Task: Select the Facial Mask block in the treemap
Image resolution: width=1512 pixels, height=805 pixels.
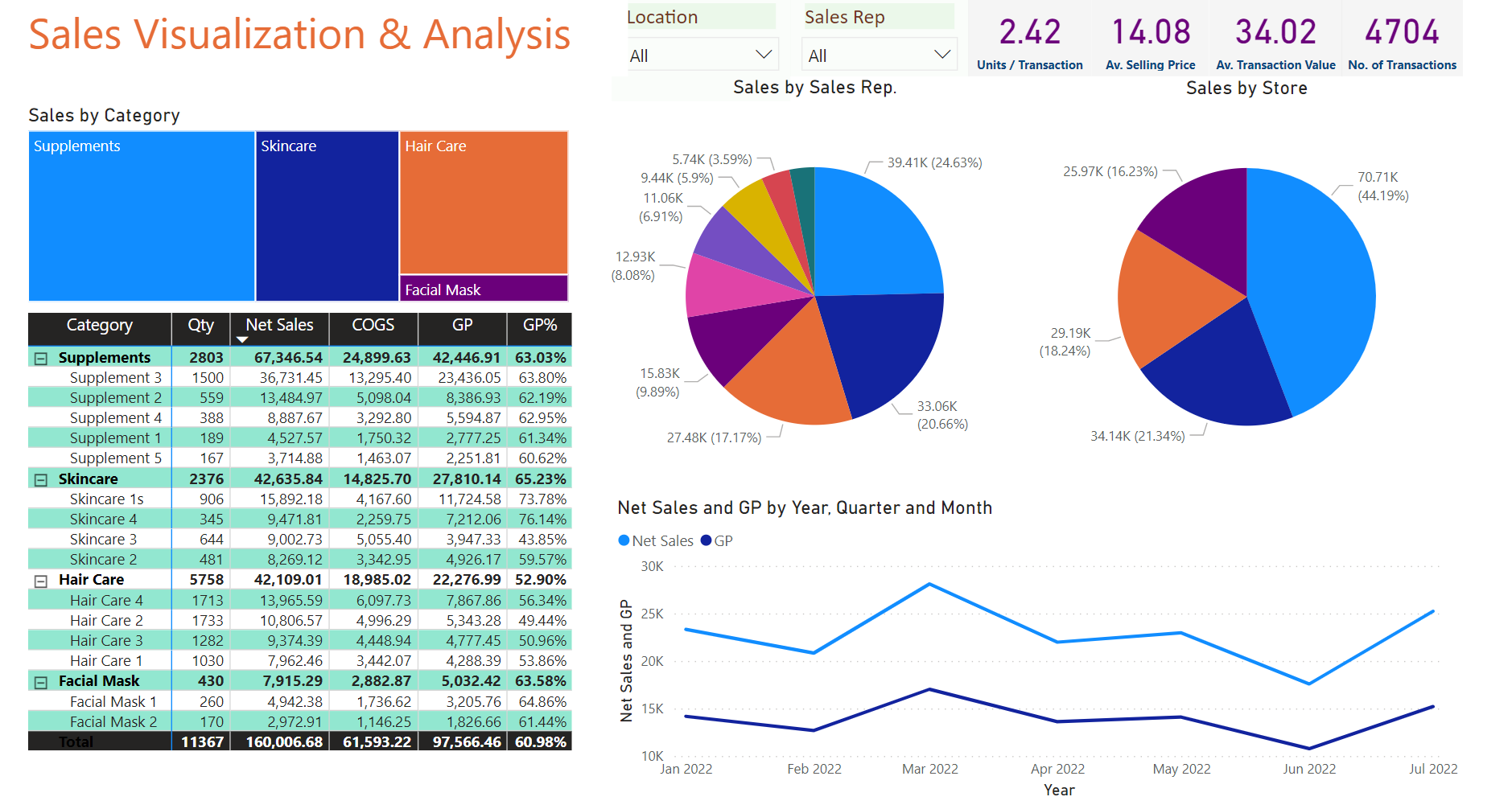Action: [x=483, y=290]
